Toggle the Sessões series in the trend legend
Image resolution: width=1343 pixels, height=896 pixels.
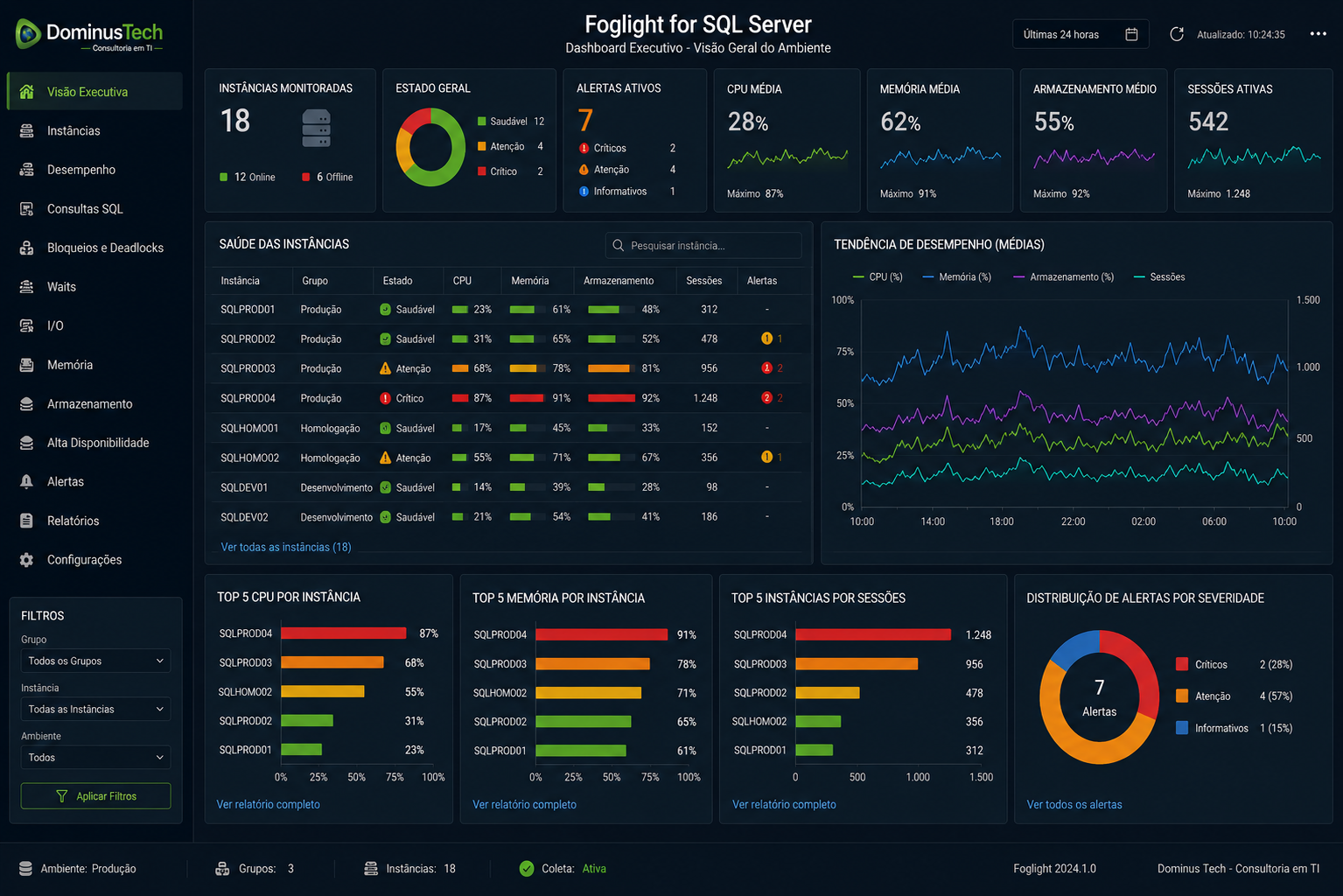[1159, 277]
